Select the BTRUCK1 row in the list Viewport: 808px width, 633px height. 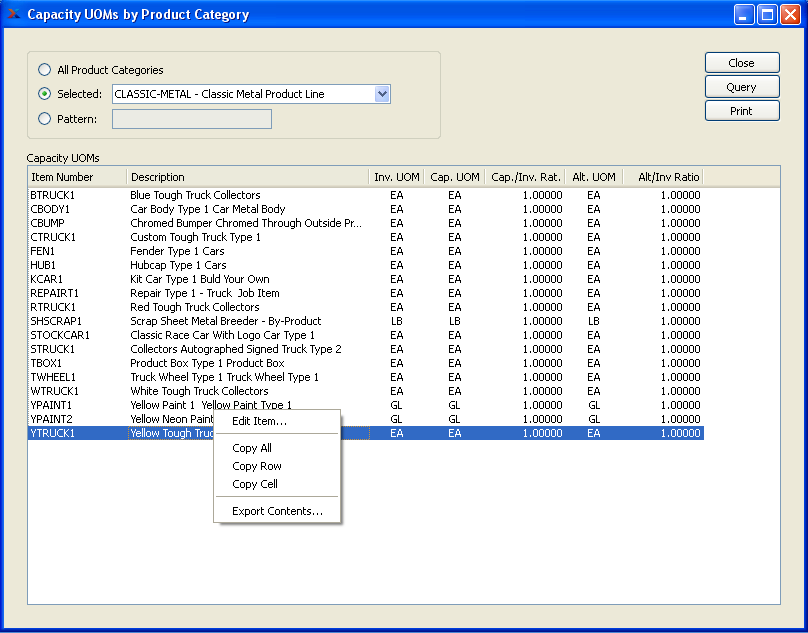[53, 195]
